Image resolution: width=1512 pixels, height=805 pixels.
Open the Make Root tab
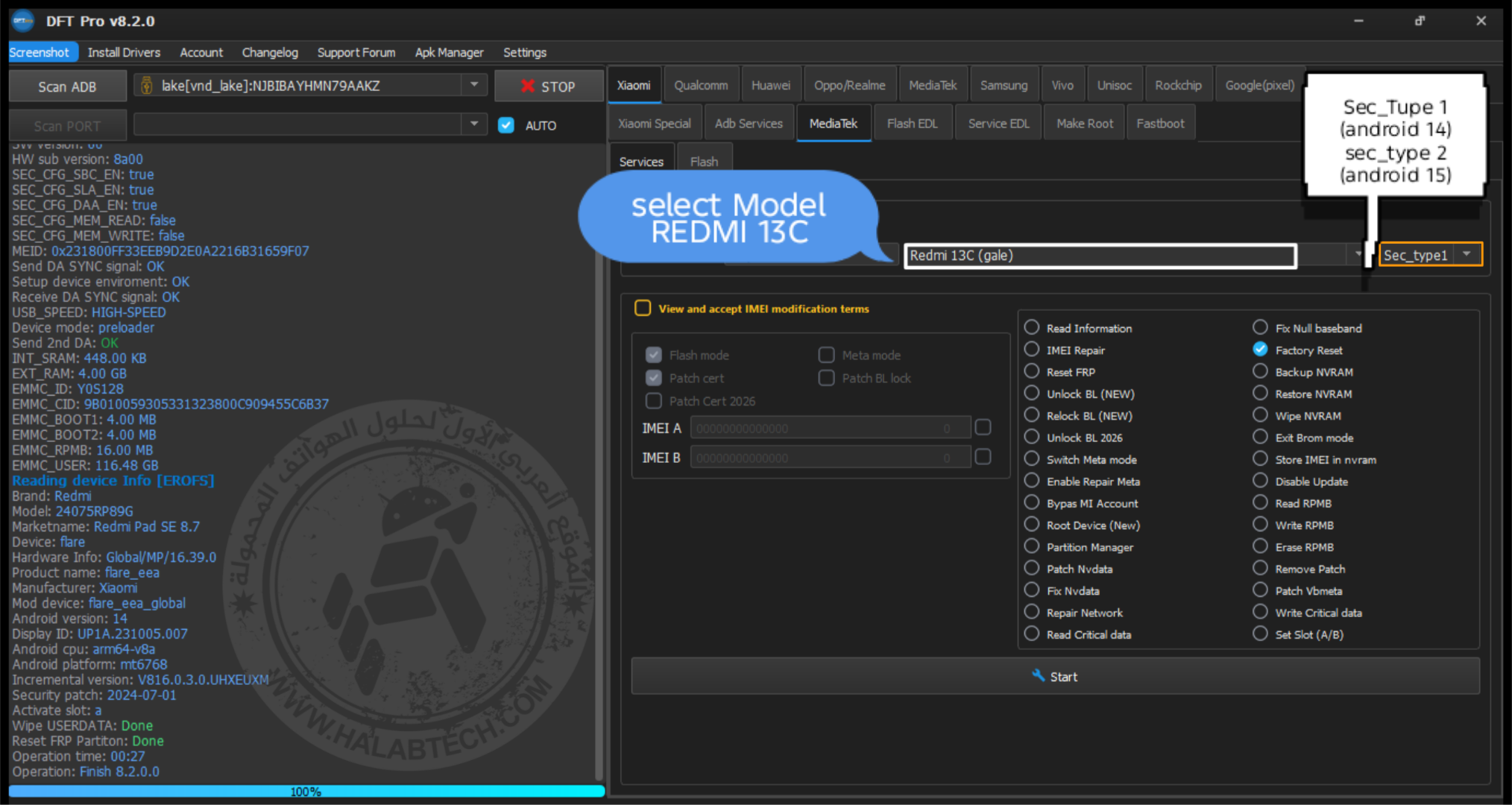point(1085,123)
